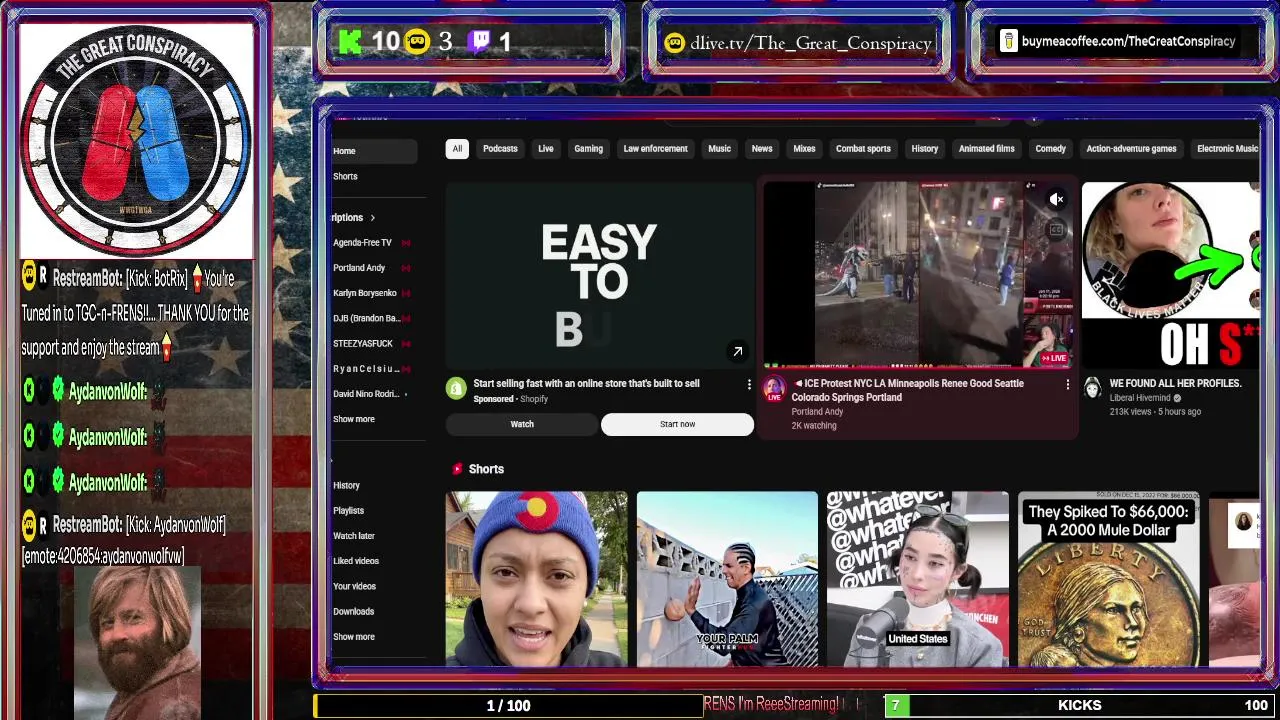Select the Podcasts filter chip

point(500,148)
